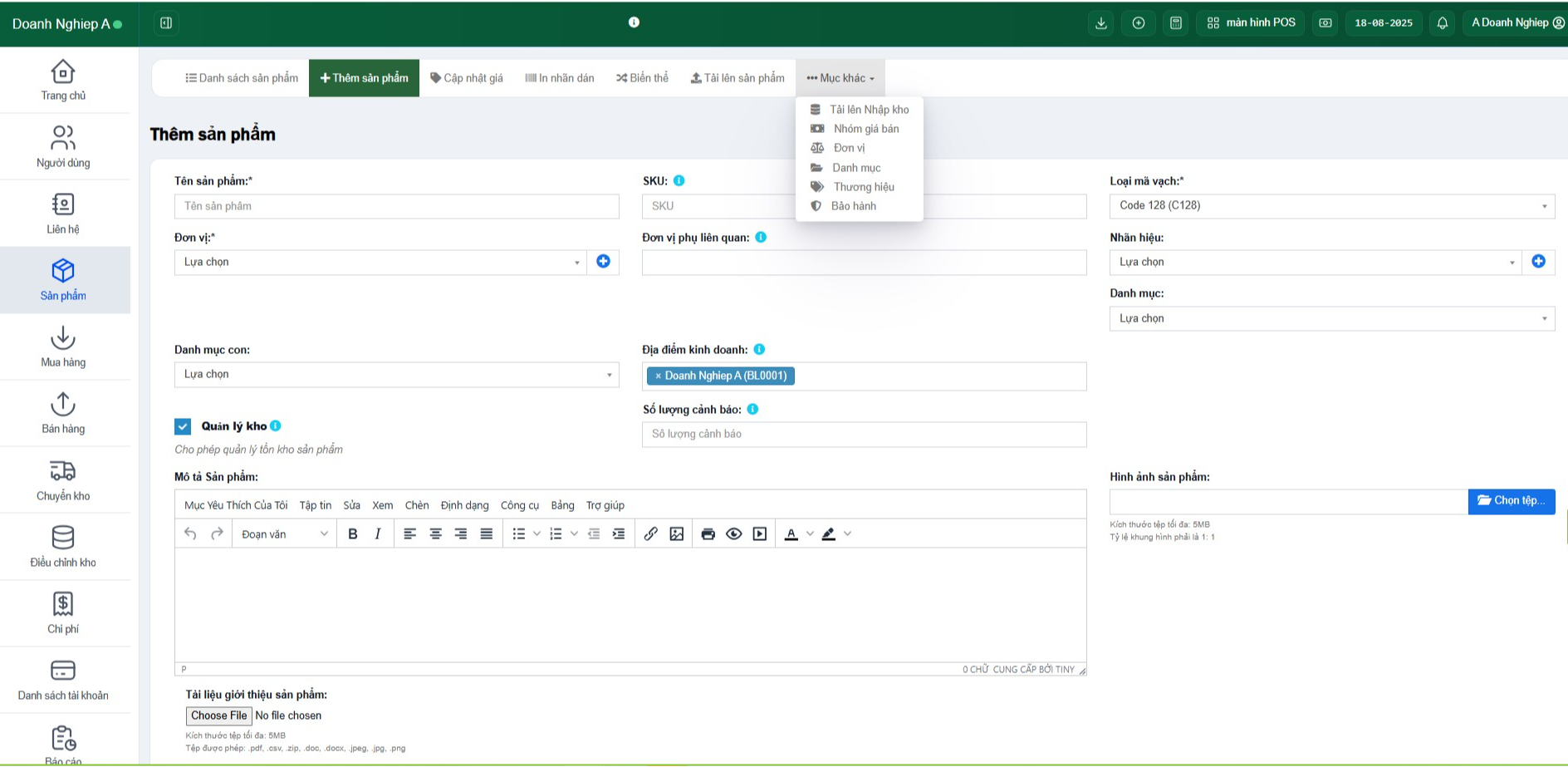Toggle the sidebar collapse icon
This screenshot has width=1568, height=767.
click(166, 23)
